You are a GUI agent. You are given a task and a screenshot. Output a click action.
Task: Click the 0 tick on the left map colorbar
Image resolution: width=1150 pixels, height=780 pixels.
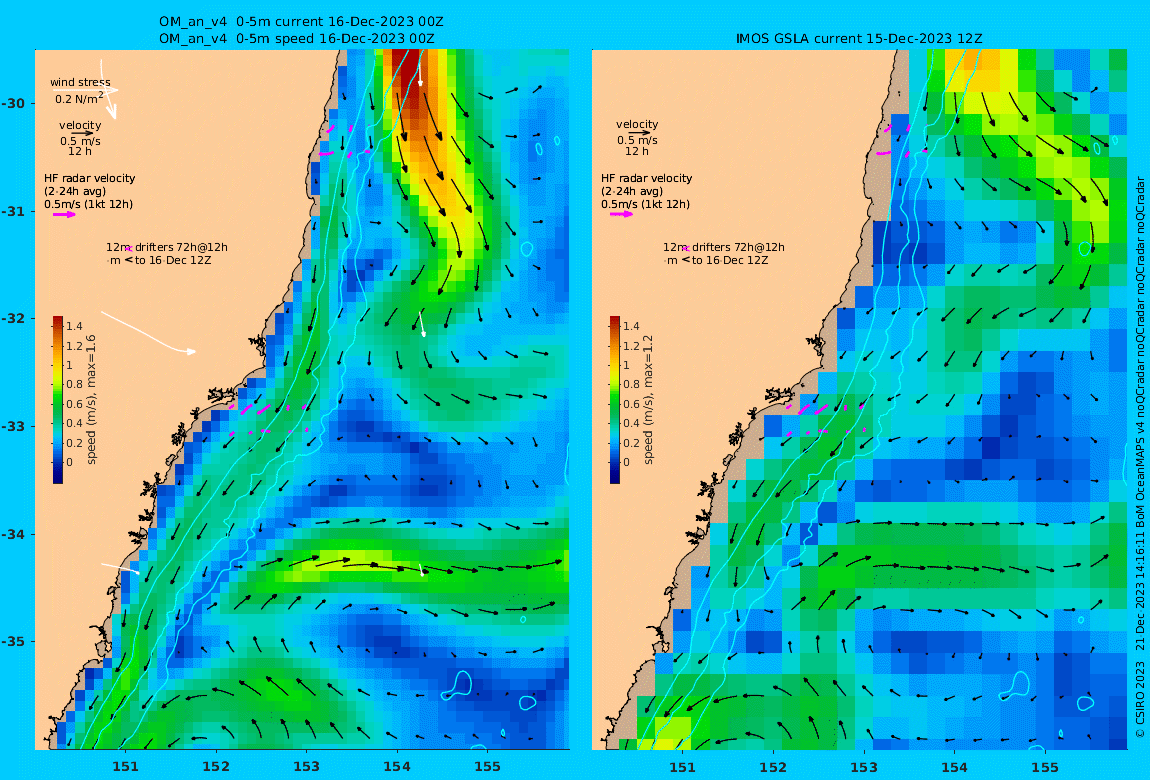tap(70, 462)
